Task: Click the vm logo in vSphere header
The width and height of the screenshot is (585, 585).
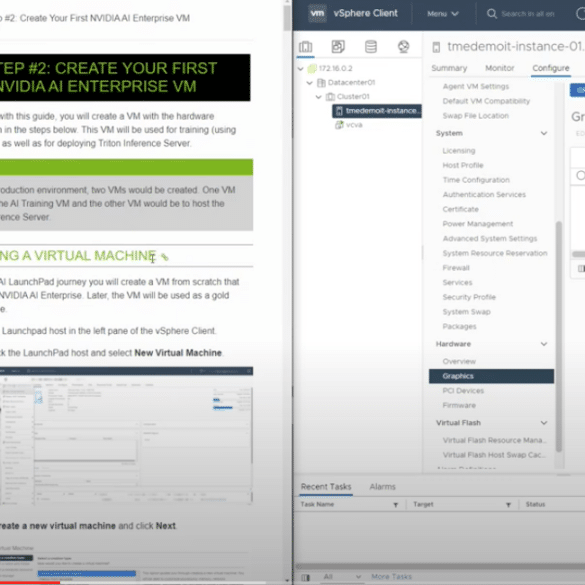Action: (x=317, y=13)
